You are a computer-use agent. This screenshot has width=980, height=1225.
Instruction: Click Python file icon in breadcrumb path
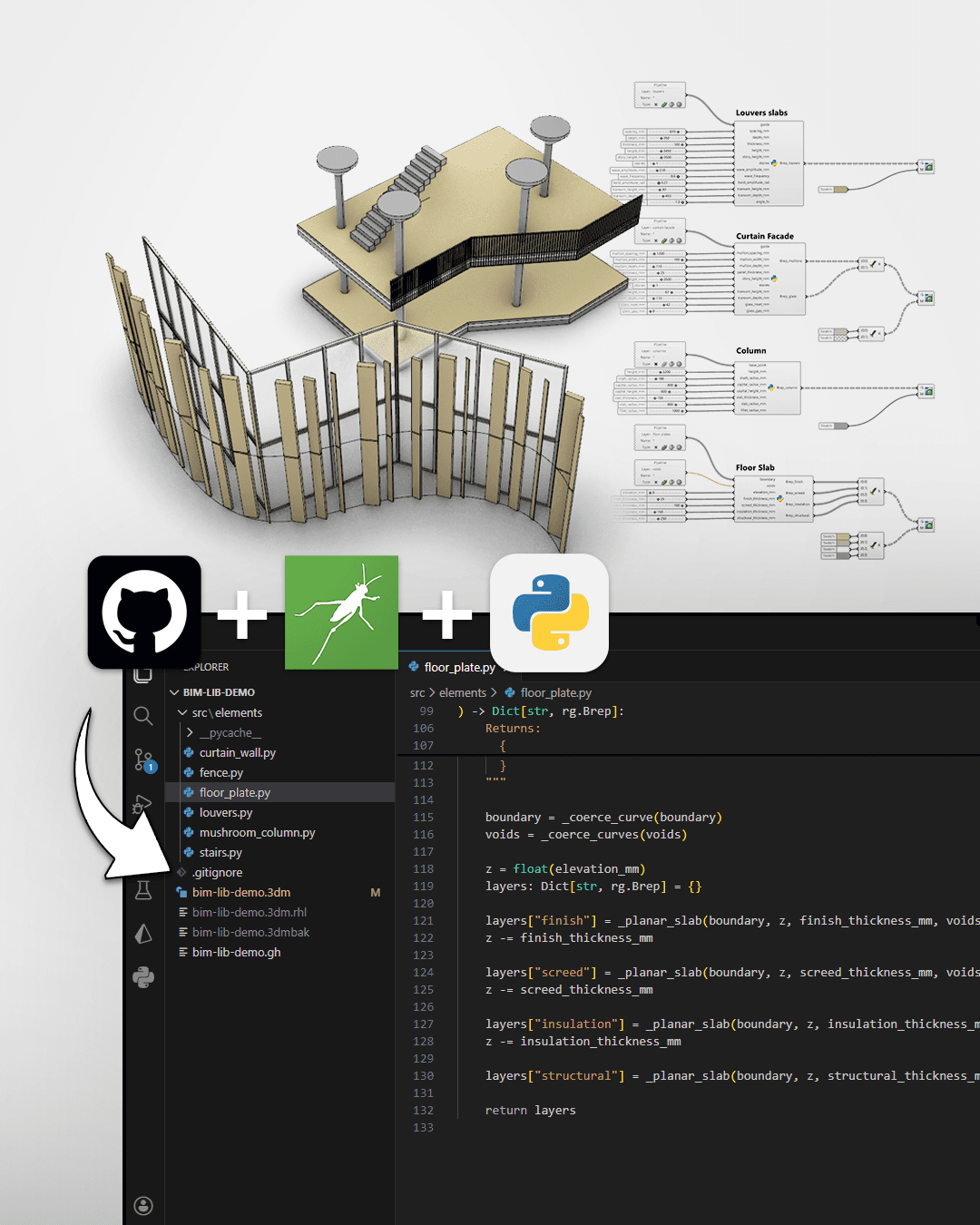510,692
